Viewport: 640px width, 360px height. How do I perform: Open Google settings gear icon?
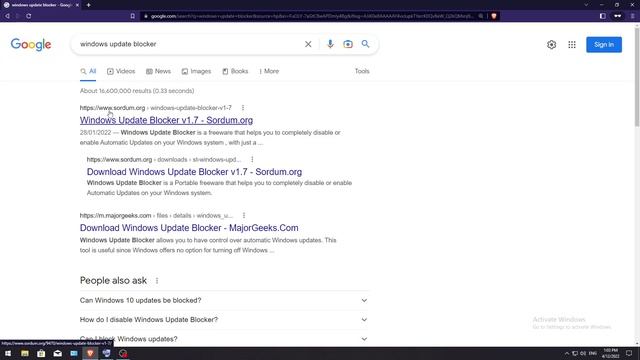point(551,44)
